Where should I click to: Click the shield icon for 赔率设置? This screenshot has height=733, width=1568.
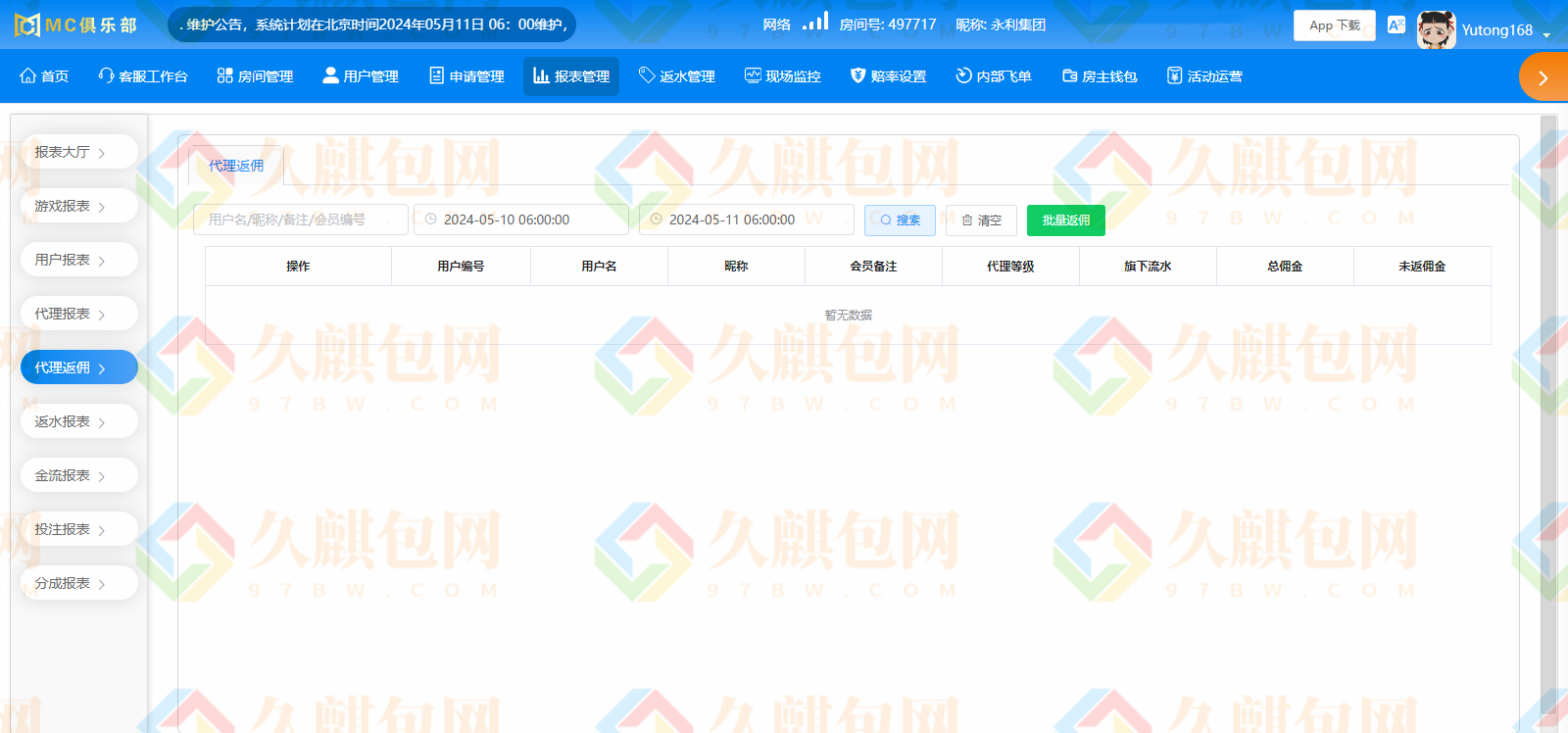click(857, 75)
